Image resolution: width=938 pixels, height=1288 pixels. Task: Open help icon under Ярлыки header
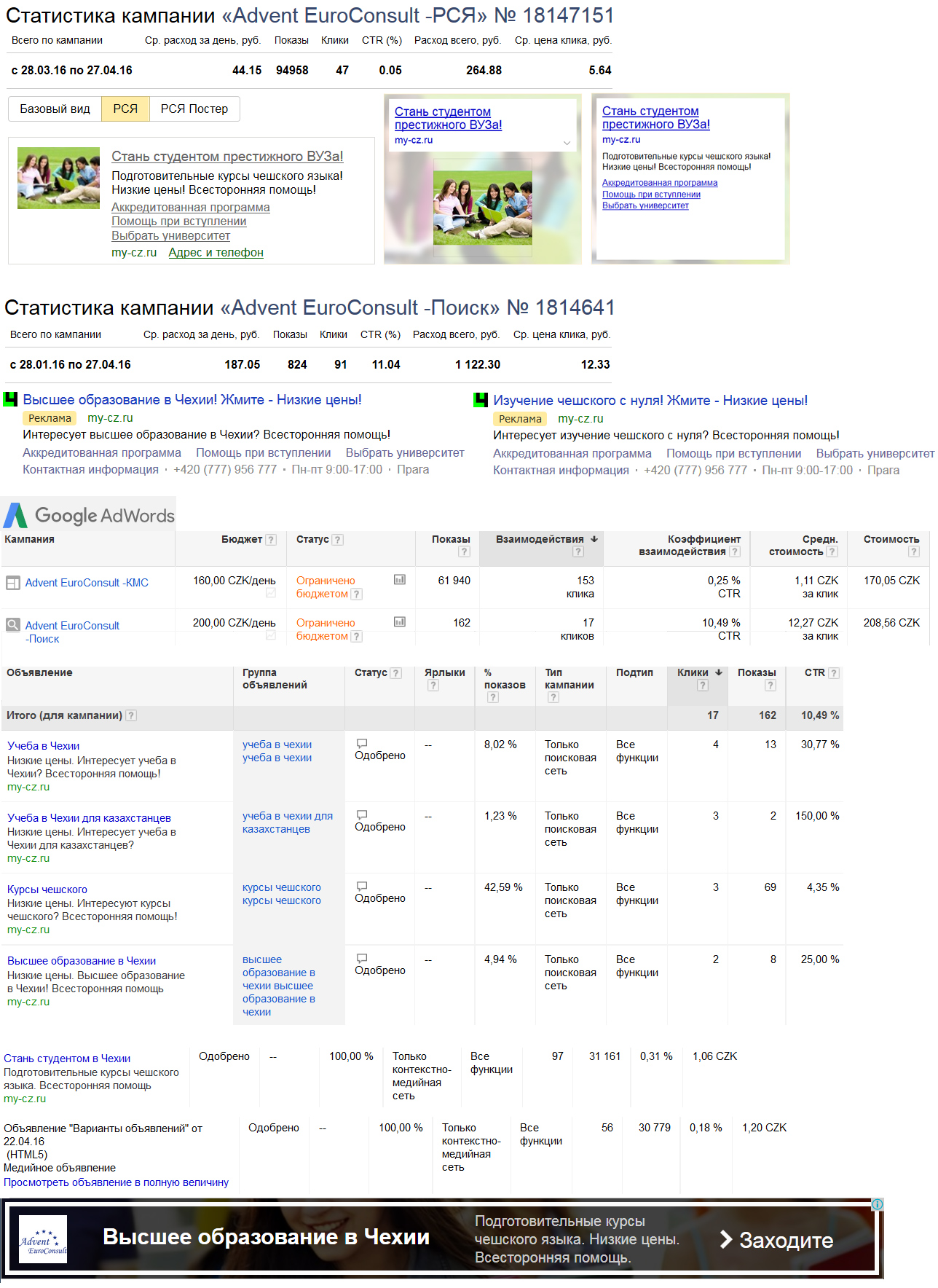click(433, 686)
